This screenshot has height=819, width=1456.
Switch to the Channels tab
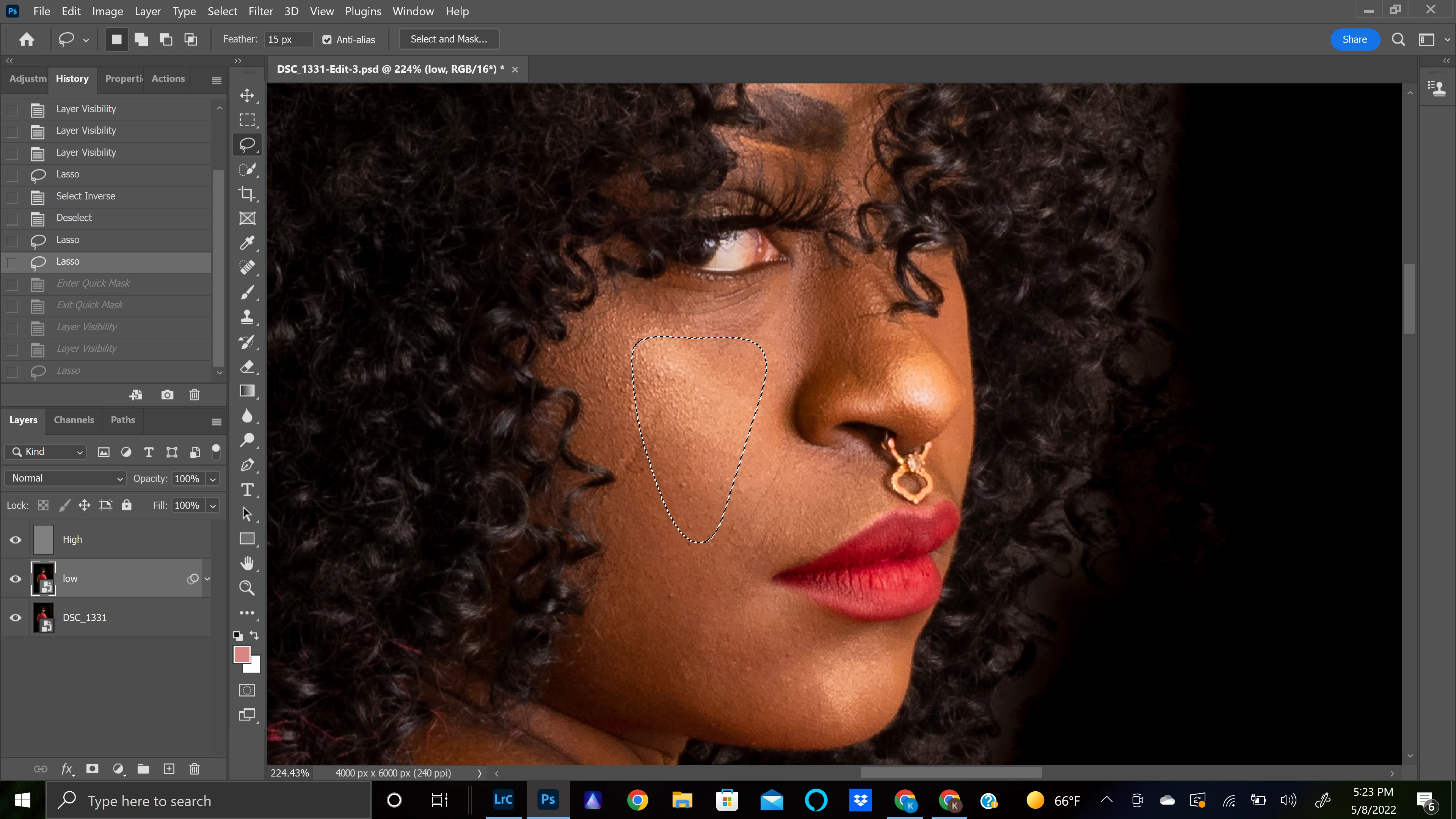74,420
